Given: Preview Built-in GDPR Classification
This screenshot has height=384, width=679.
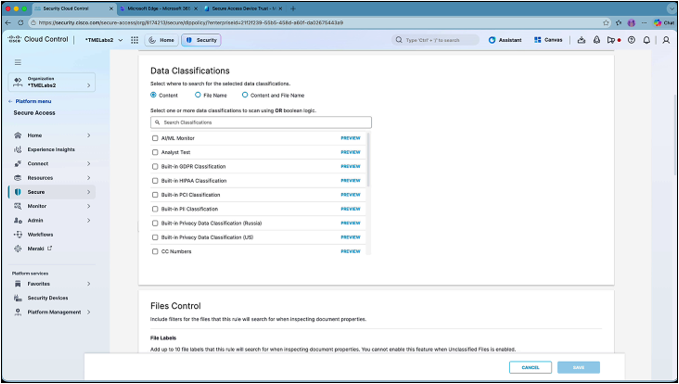Looking at the screenshot, I should tap(350, 166).
